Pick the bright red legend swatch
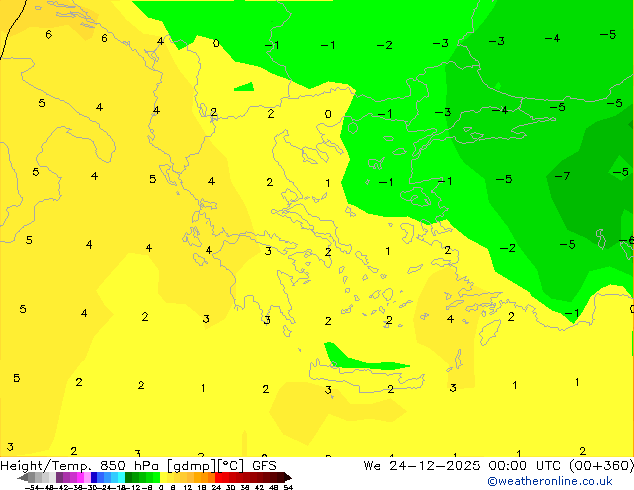This screenshot has height=490, width=634. click(x=218, y=478)
